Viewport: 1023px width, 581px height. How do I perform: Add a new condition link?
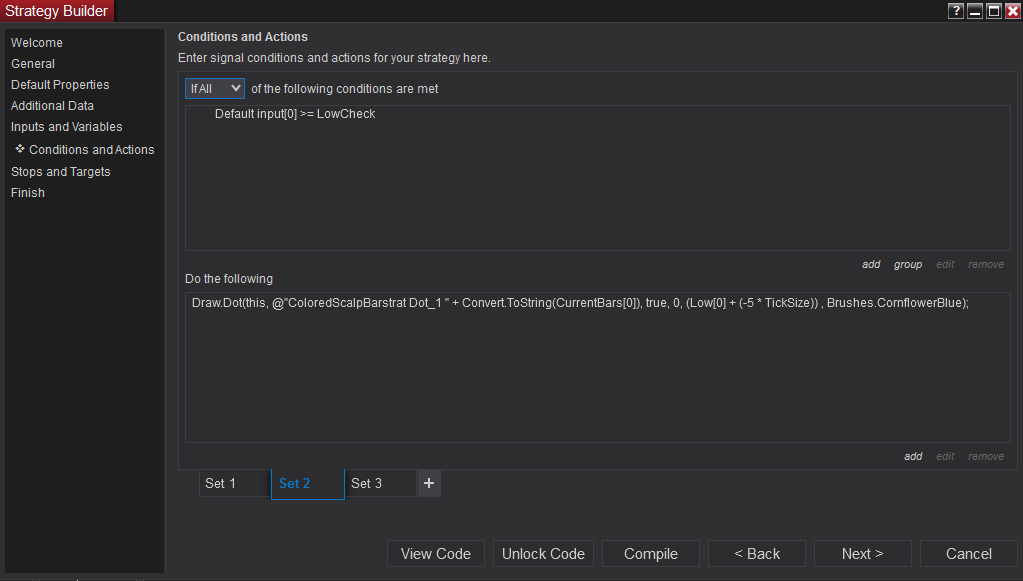coord(871,265)
